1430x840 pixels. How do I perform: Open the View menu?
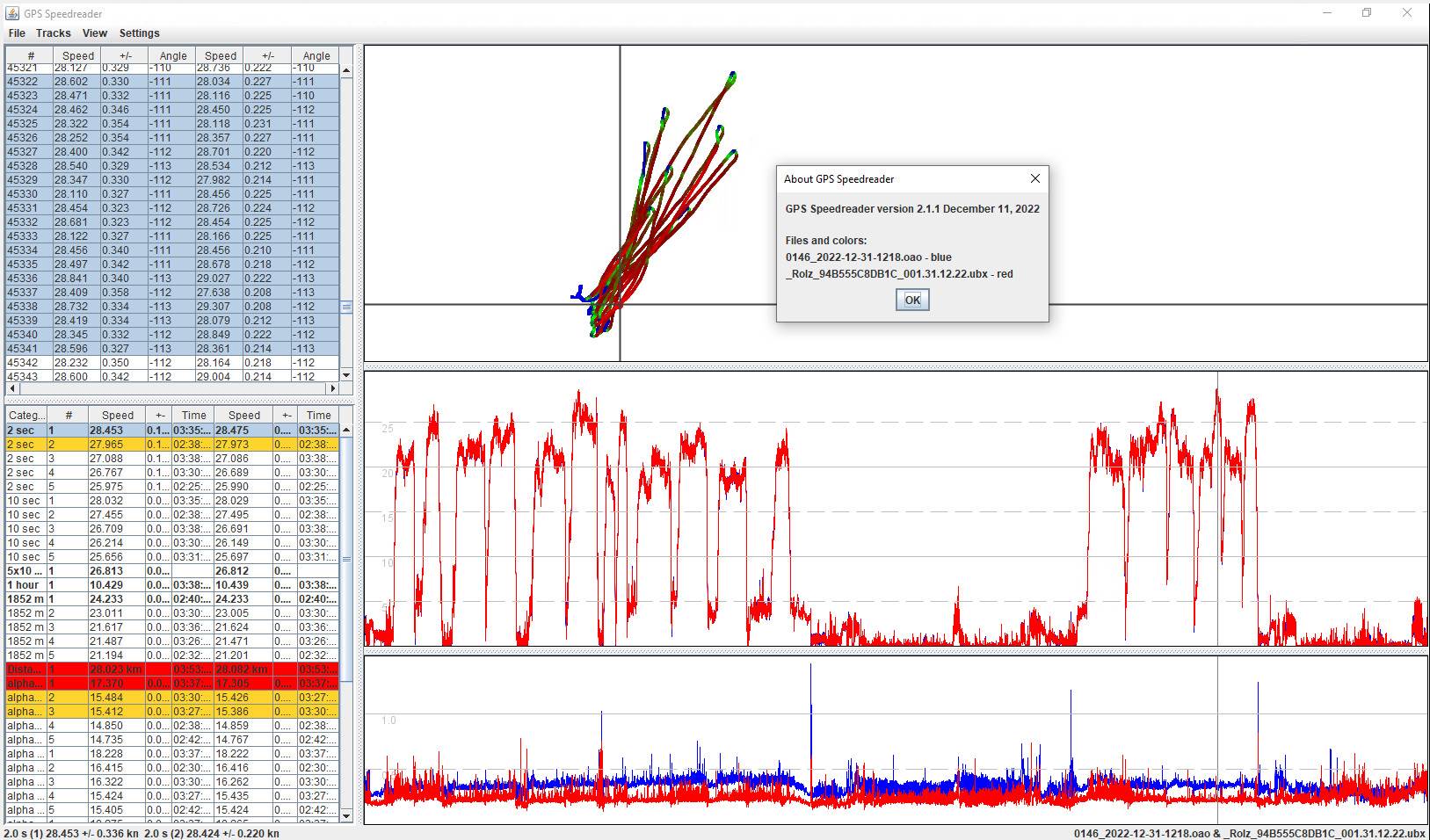(x=95, y=33)
